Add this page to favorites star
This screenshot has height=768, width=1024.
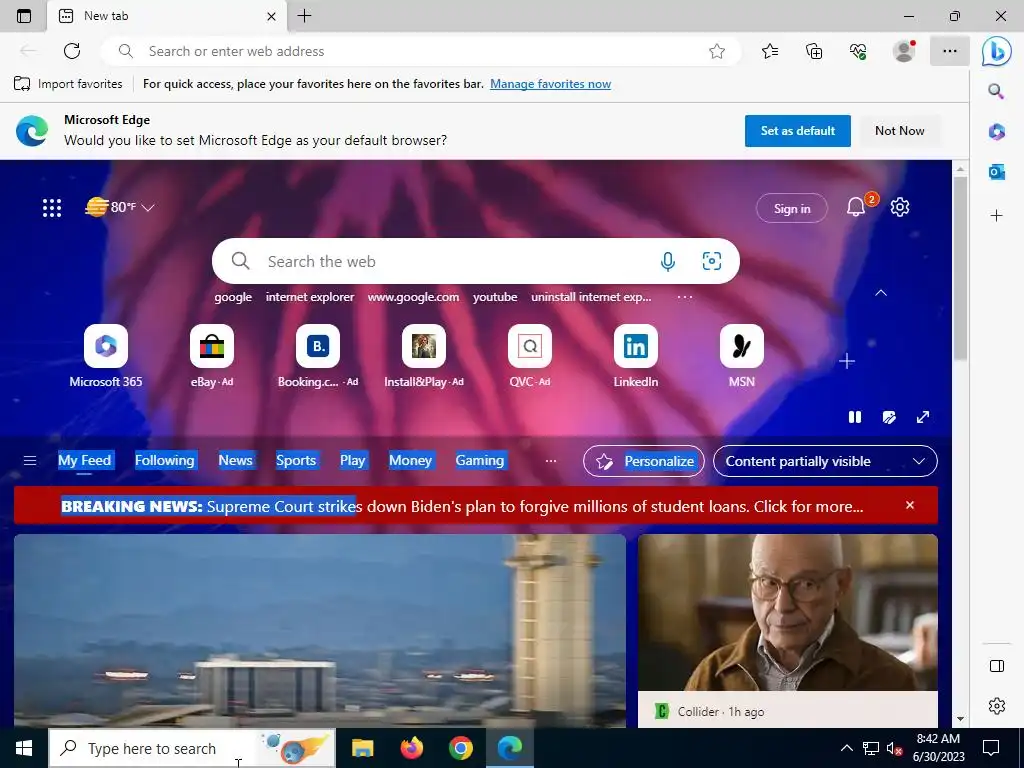717,52
